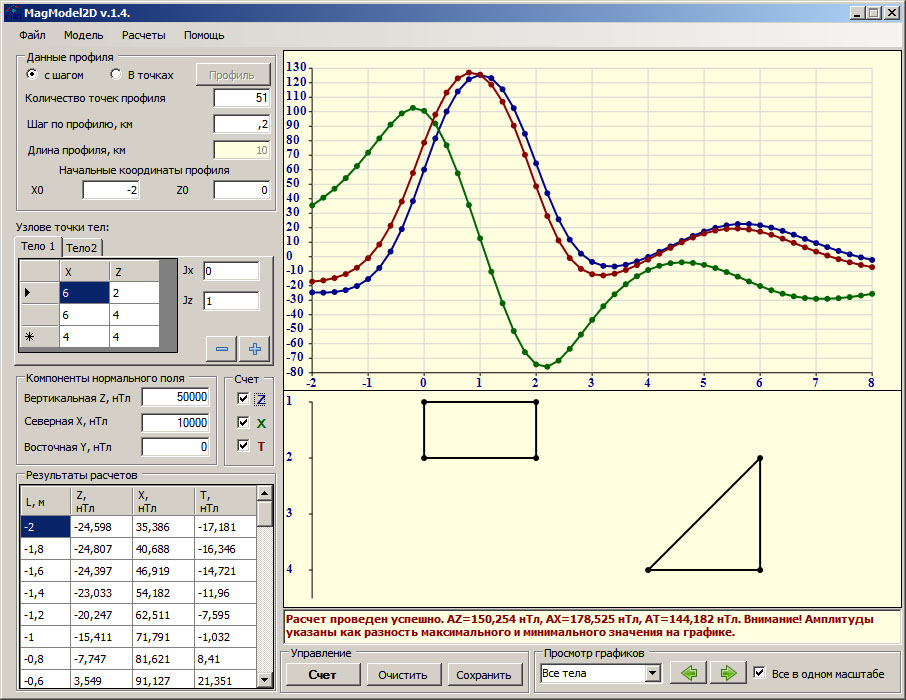Image resolution: width=906 pixels, height=700 pixels.
Task: Open the 'Все тела' graph view dropdown
Action: [653, 673]
